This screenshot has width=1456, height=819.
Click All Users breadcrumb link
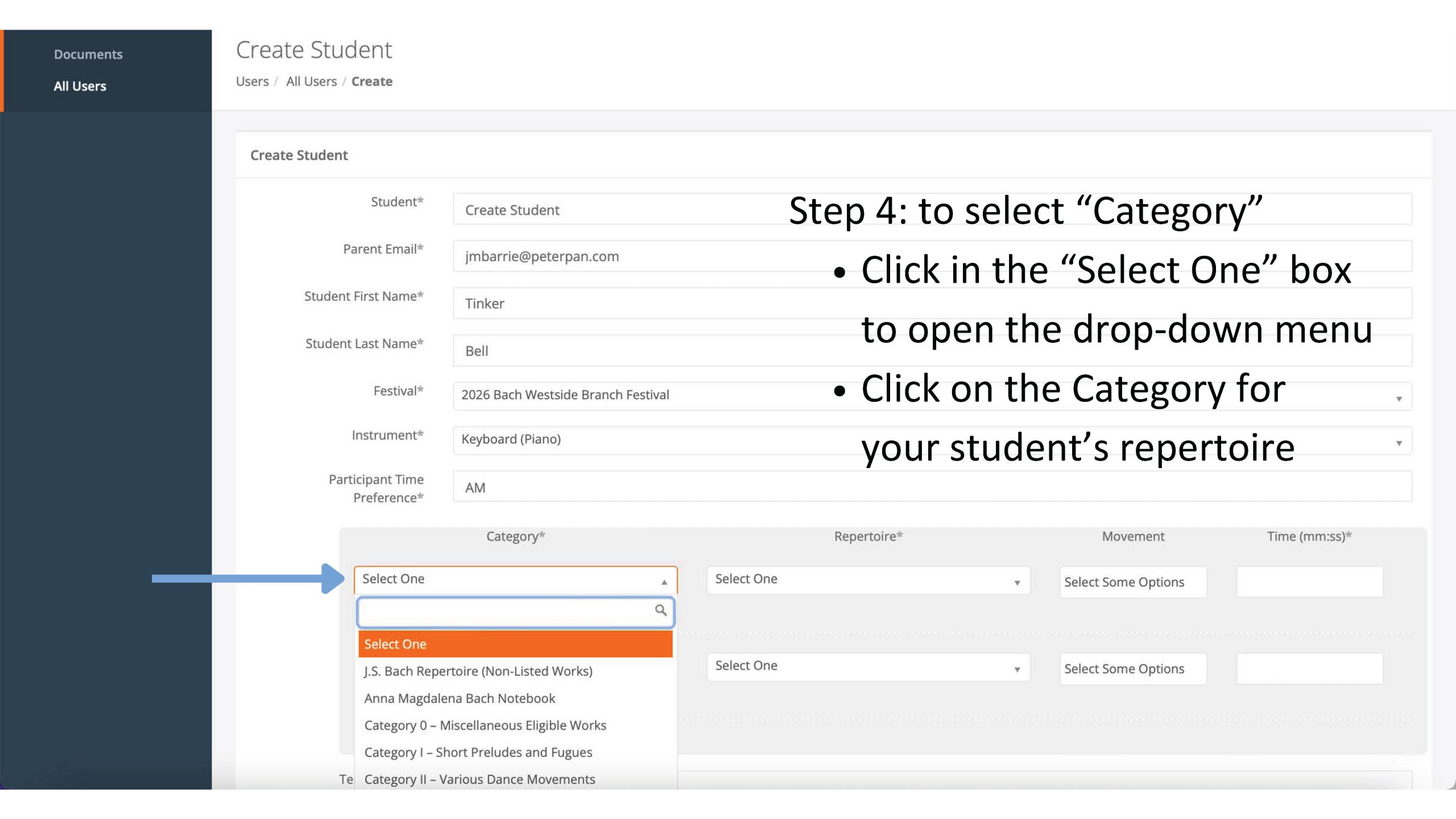pos(311,81)
